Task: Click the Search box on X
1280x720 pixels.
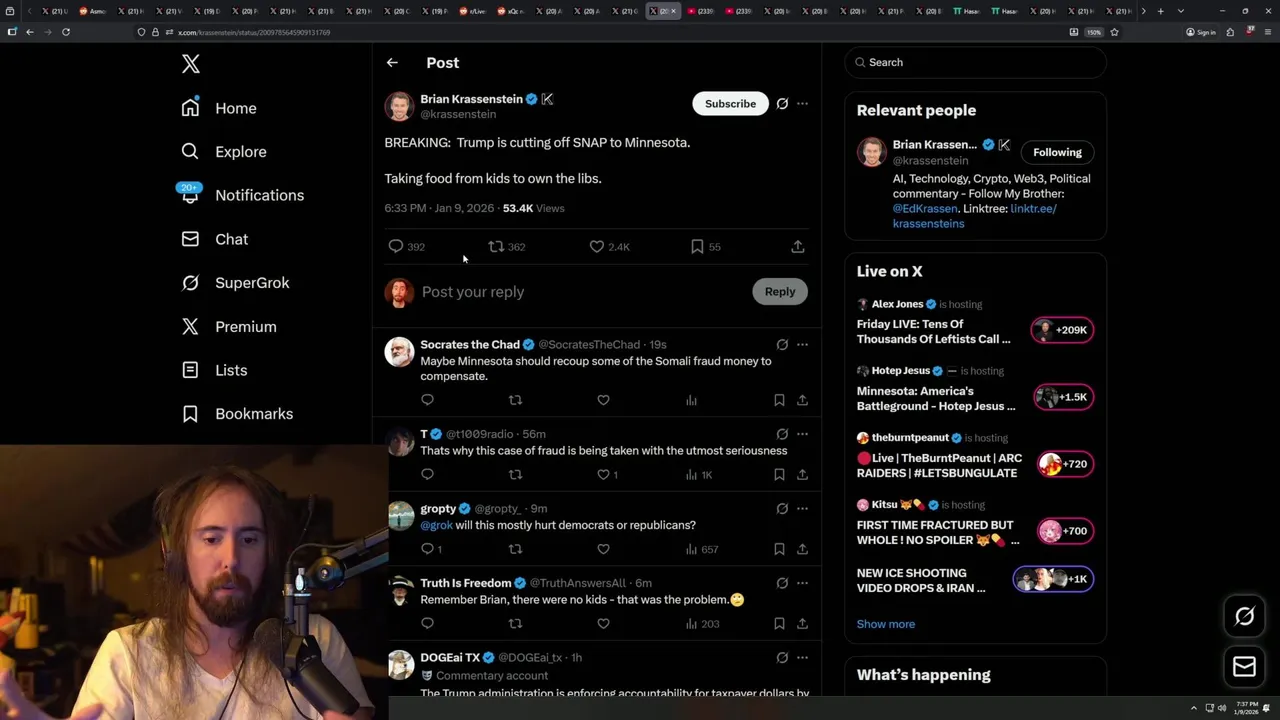Action: point(975,62)
